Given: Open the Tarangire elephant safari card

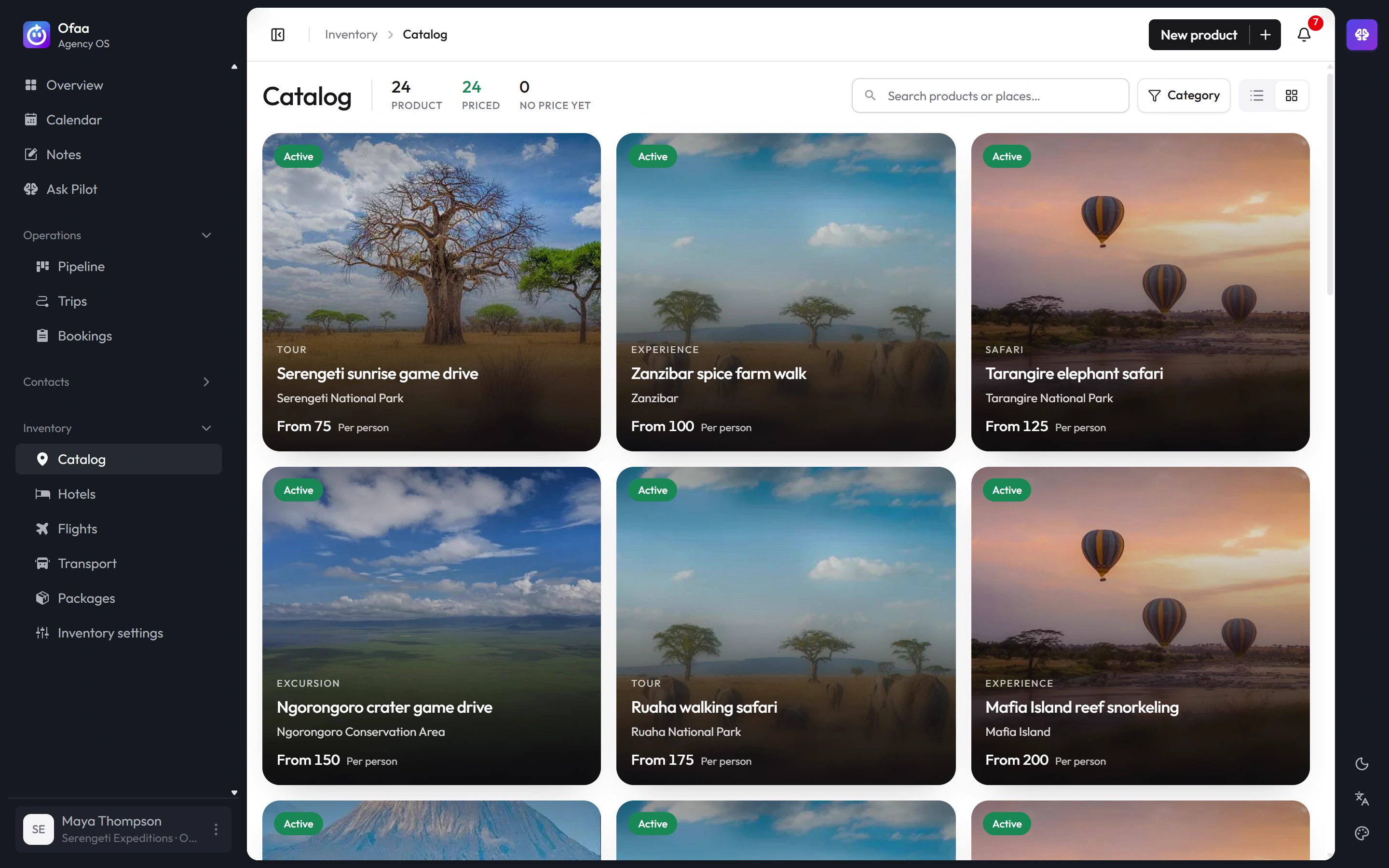Looking at the screenshot, I should point(1140,292).
